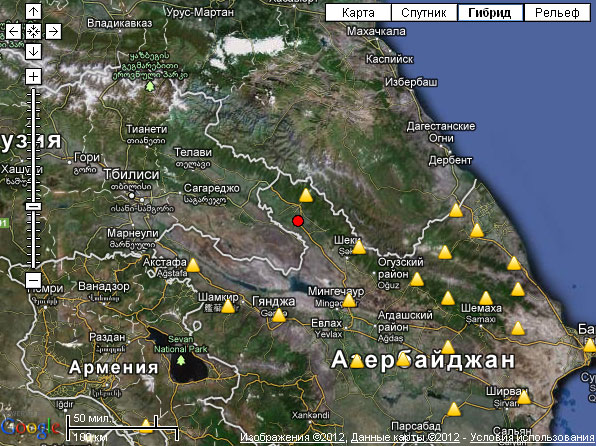Click yellow triangle marker at Ширван
The width and height of the screenshot is (596, 446).
click(524, 397)
